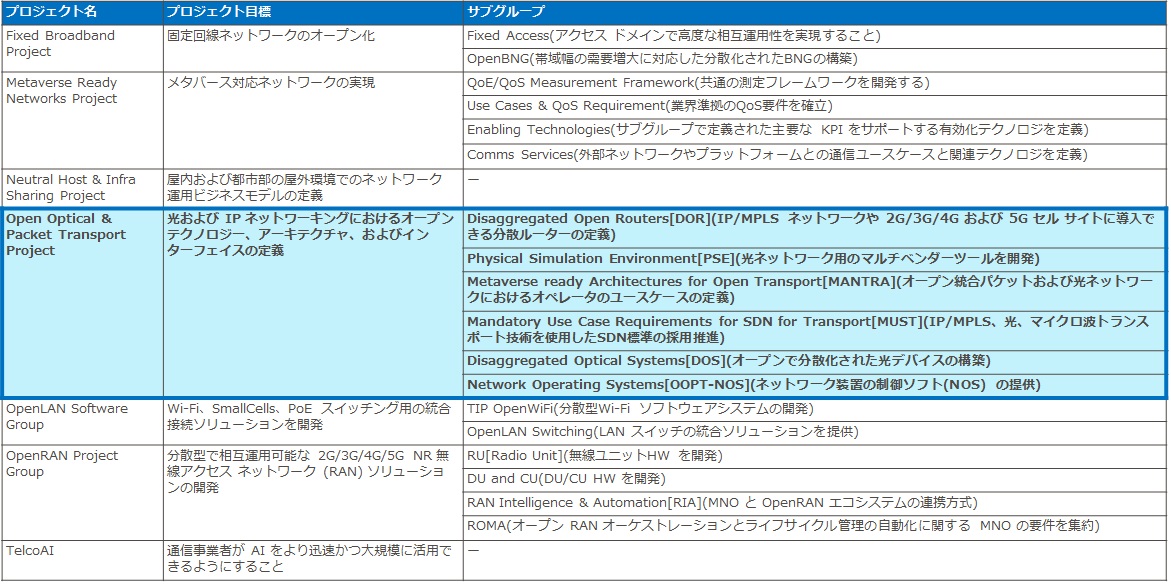Screen dimensions: 1171x585
Task: Click the OpenBNG subgroup row
Action: click(x=816, y=59)
